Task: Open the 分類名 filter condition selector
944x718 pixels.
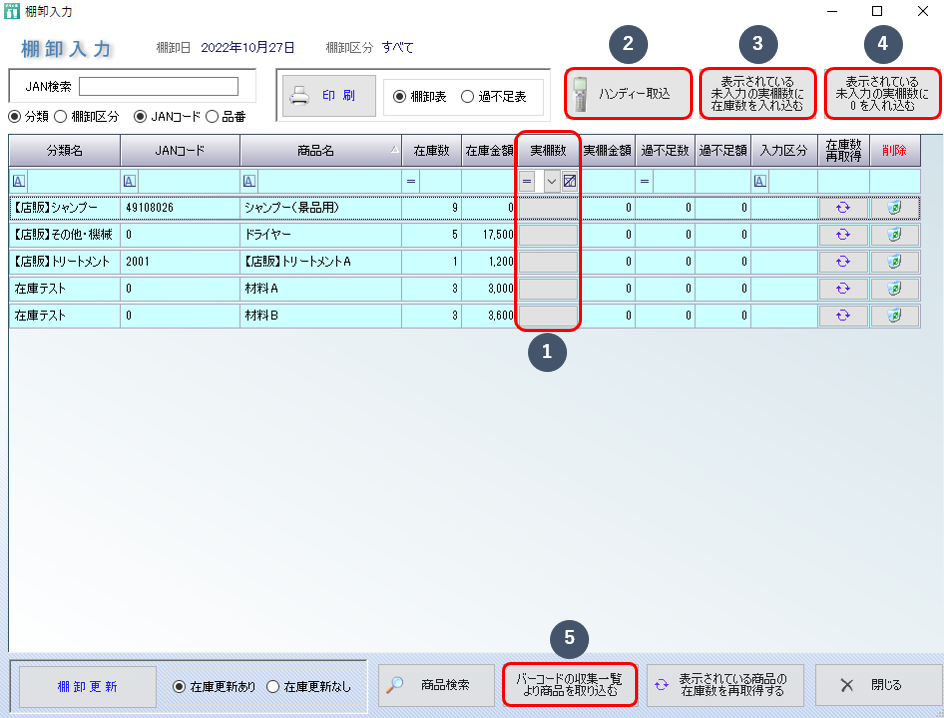Action: point(18,181)
